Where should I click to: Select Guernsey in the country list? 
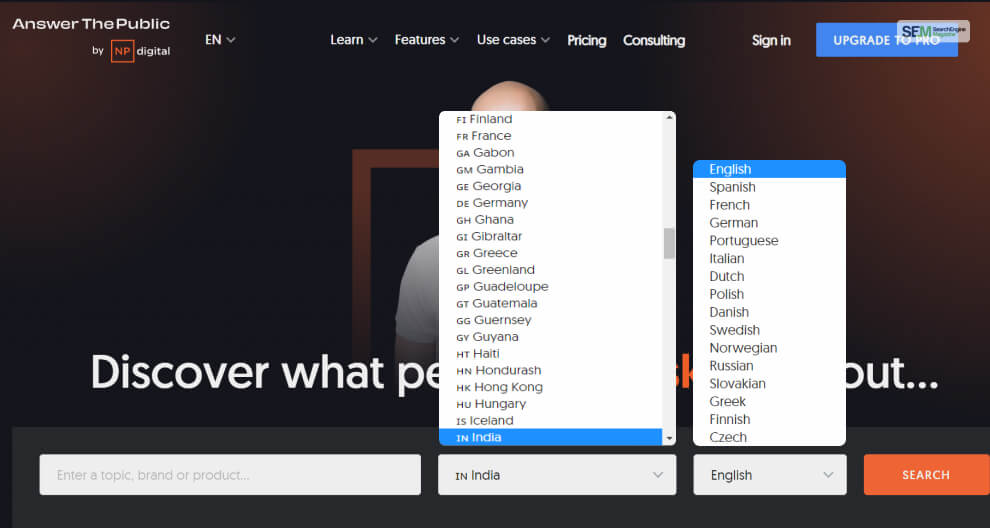coord(551,320)
